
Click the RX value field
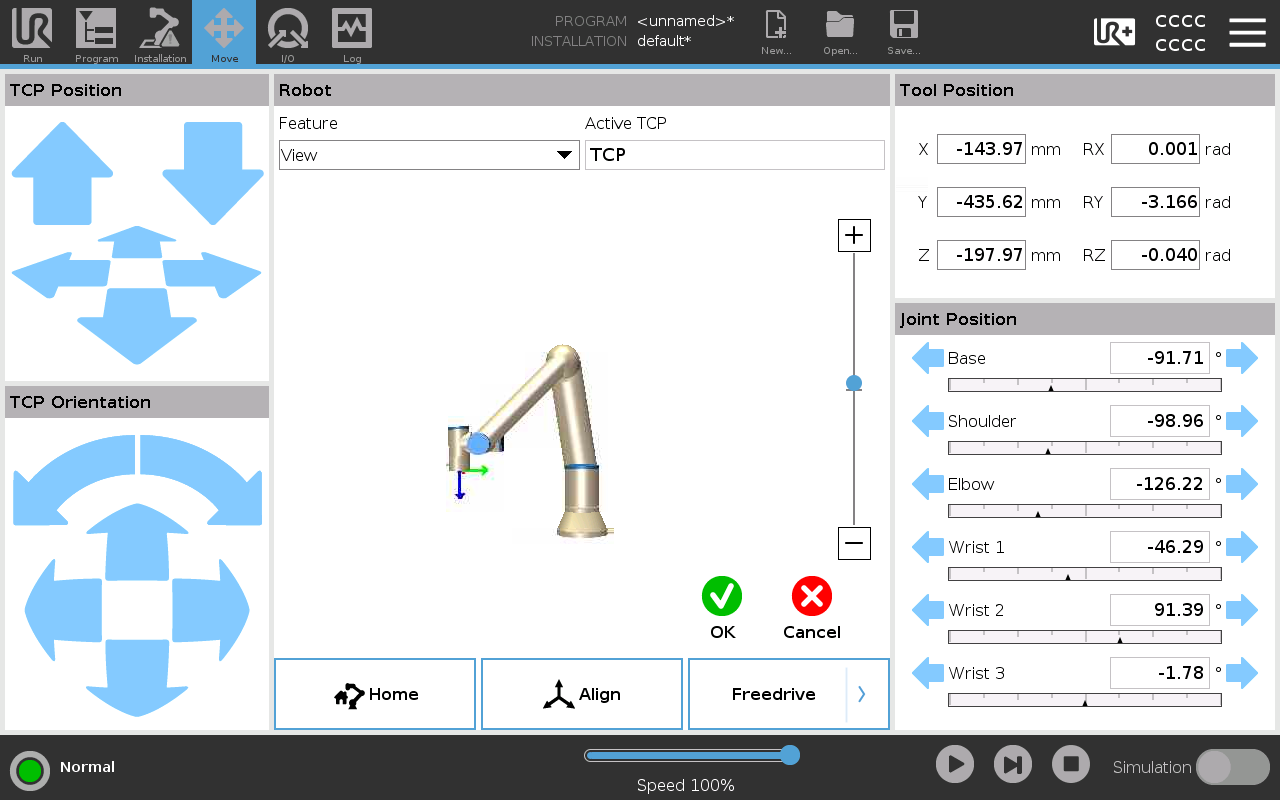click(x=1155, y=149)
